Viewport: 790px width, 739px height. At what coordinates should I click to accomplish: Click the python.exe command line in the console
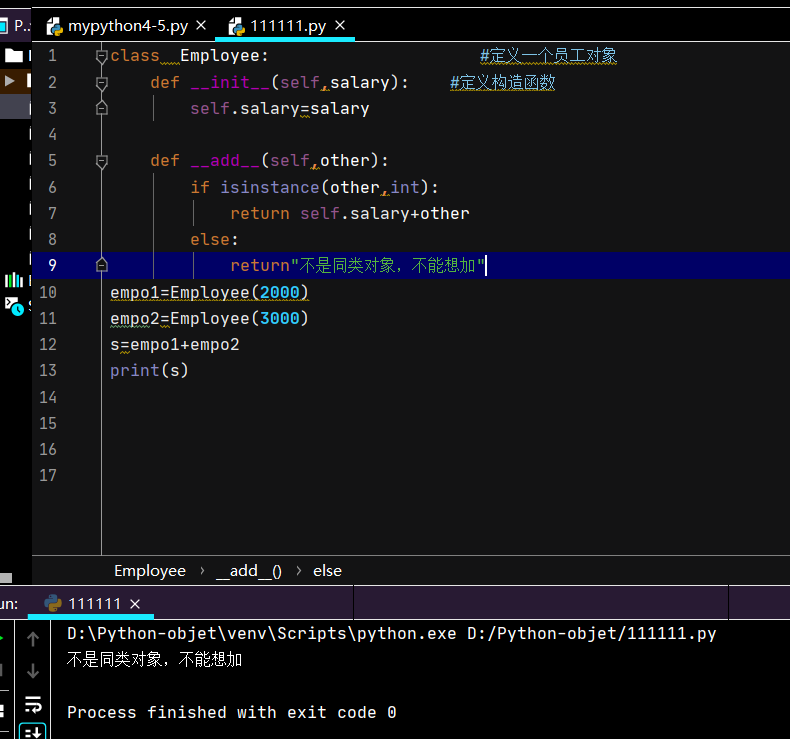coord(391,634)
